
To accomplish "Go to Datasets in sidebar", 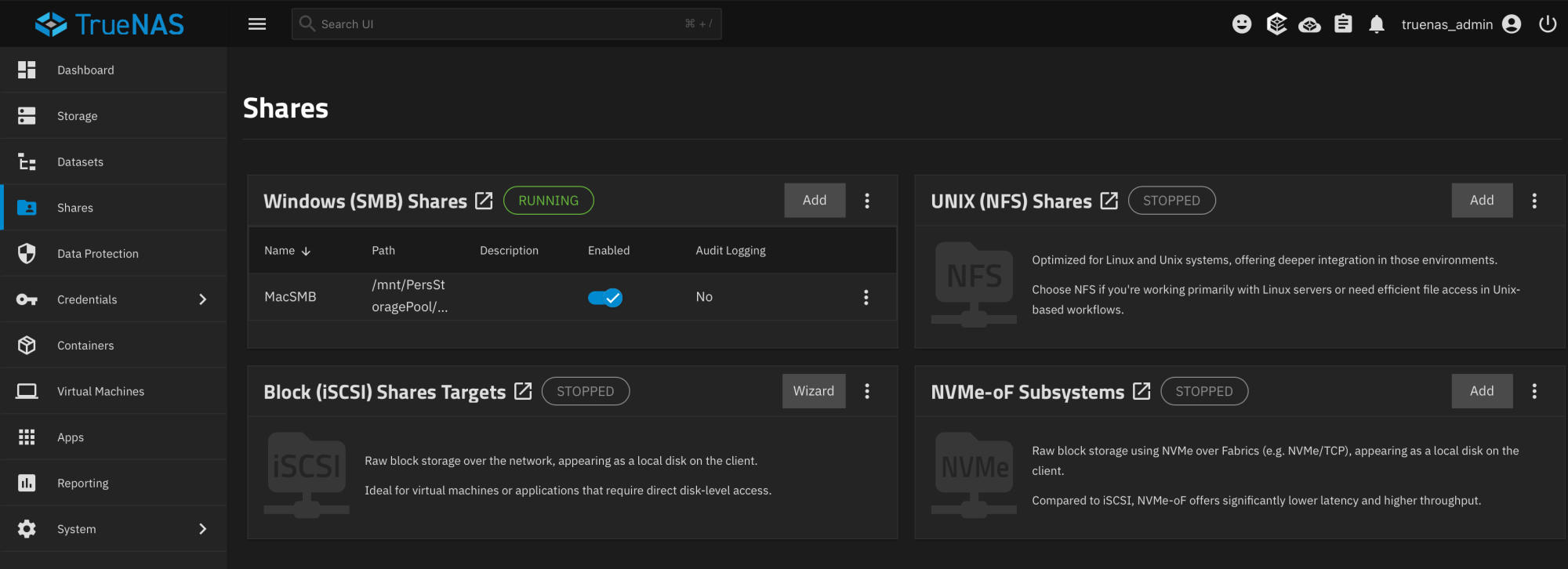I will [x=80, y=162].
